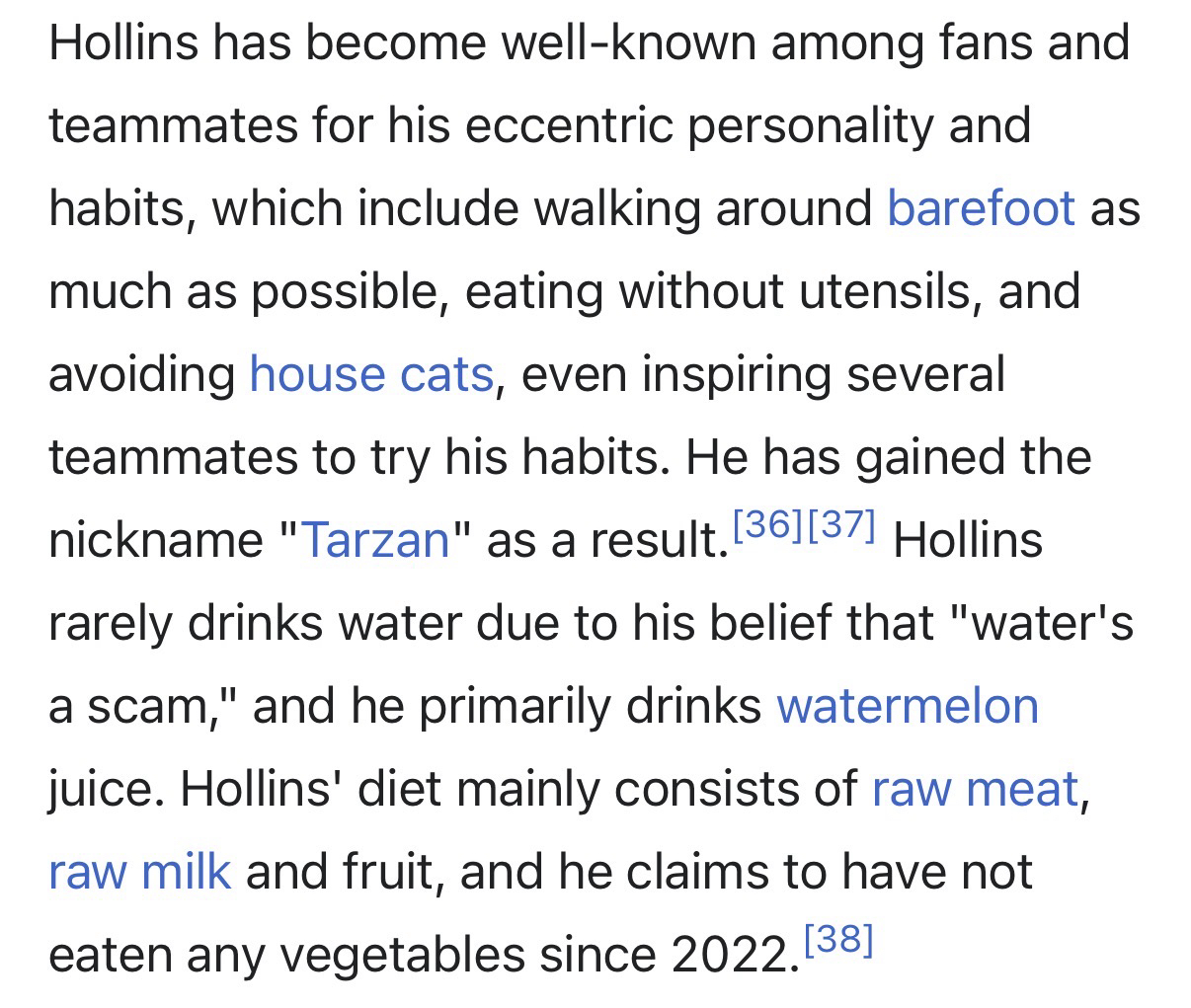
Task: Visit the raw milk link
Action: 139,872
